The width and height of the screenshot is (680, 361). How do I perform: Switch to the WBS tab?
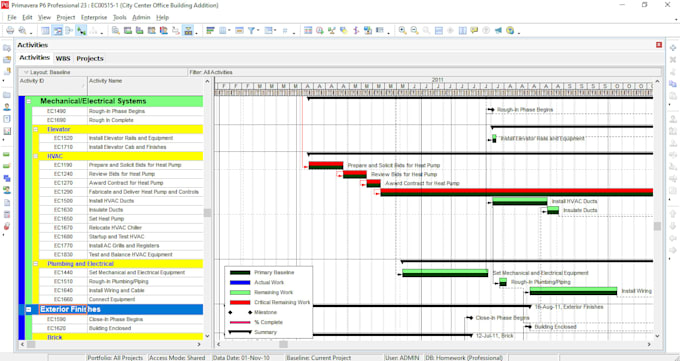(63, 58)
